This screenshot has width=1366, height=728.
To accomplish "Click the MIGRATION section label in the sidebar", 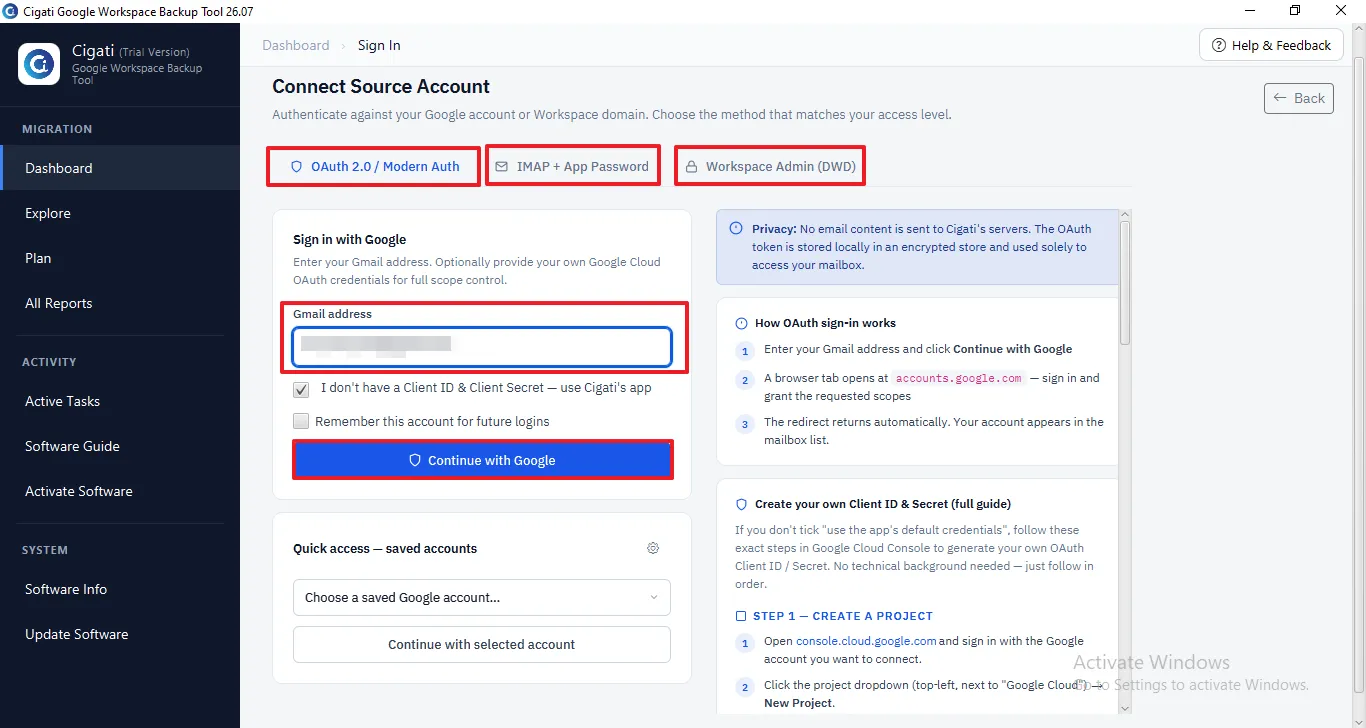I will (57, 129).
